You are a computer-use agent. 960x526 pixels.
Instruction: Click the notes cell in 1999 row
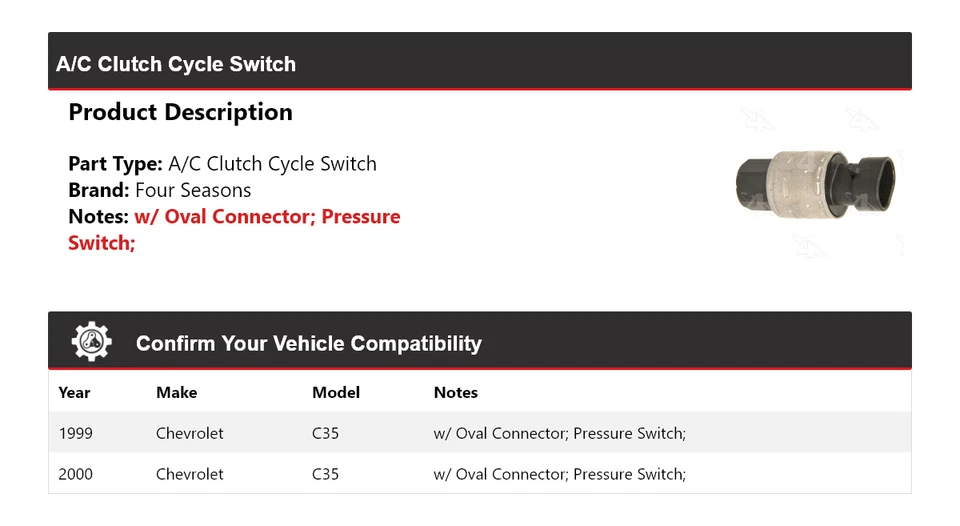(x=559, y=433)
